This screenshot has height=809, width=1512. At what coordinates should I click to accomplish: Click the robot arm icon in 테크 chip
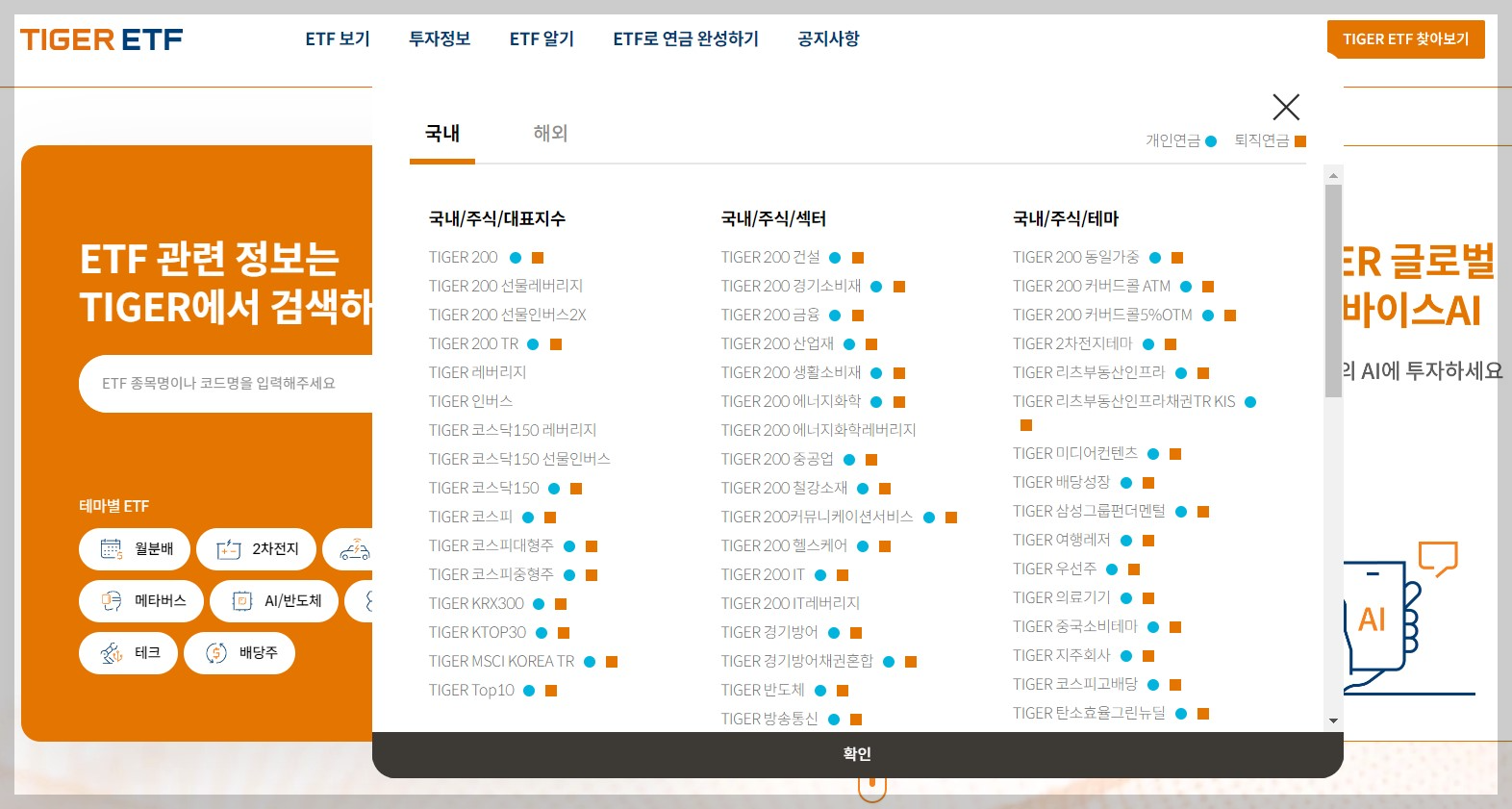tap(112, 653)
